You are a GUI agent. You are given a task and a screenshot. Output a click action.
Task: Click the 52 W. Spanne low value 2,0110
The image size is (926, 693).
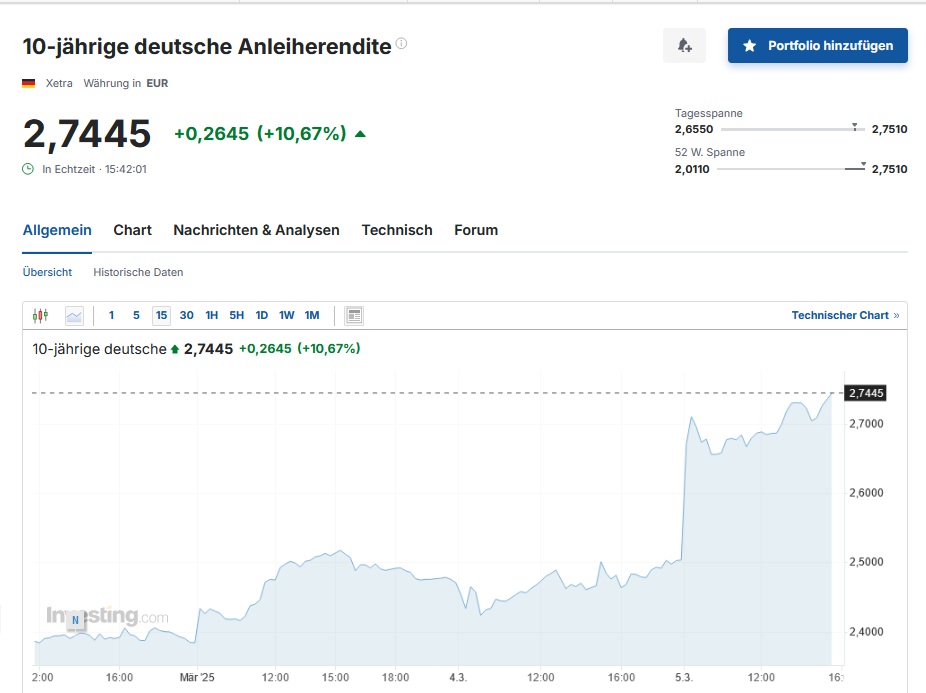click(692, 169)
